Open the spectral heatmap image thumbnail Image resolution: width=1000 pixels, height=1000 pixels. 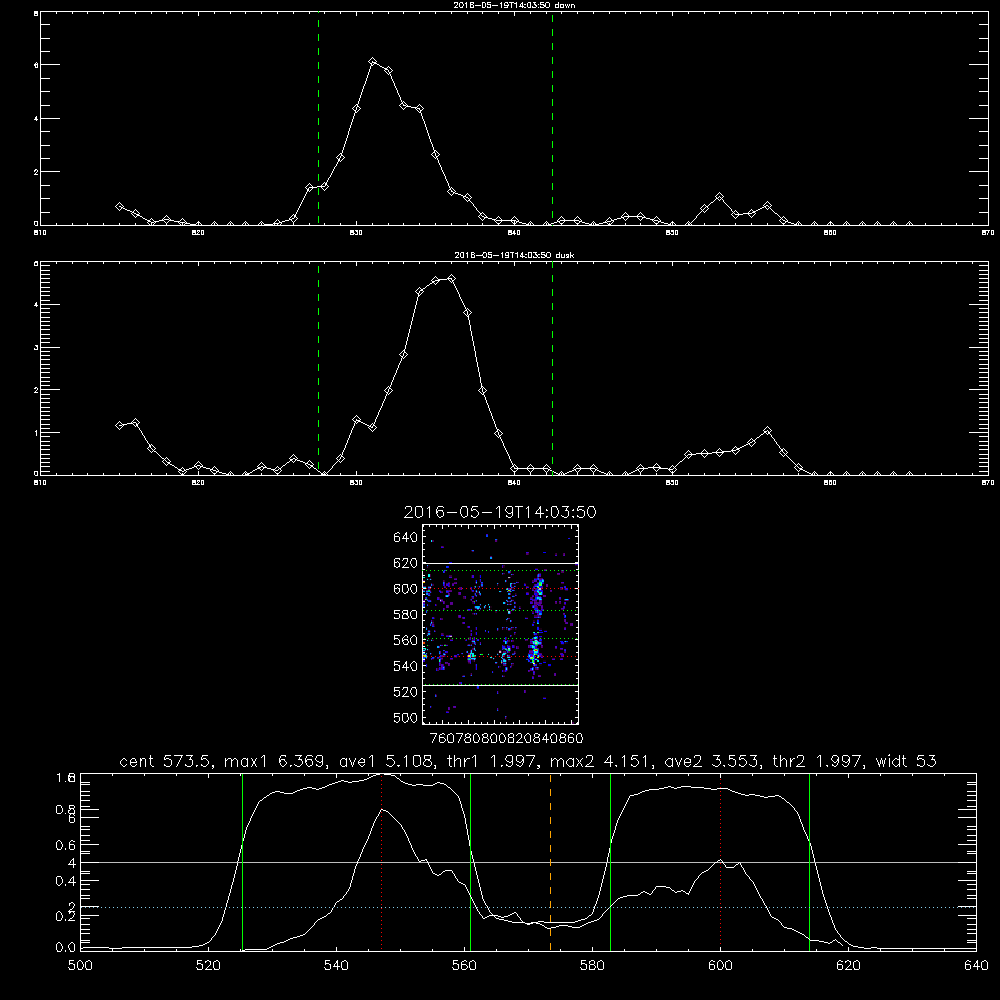pos(500,624)
